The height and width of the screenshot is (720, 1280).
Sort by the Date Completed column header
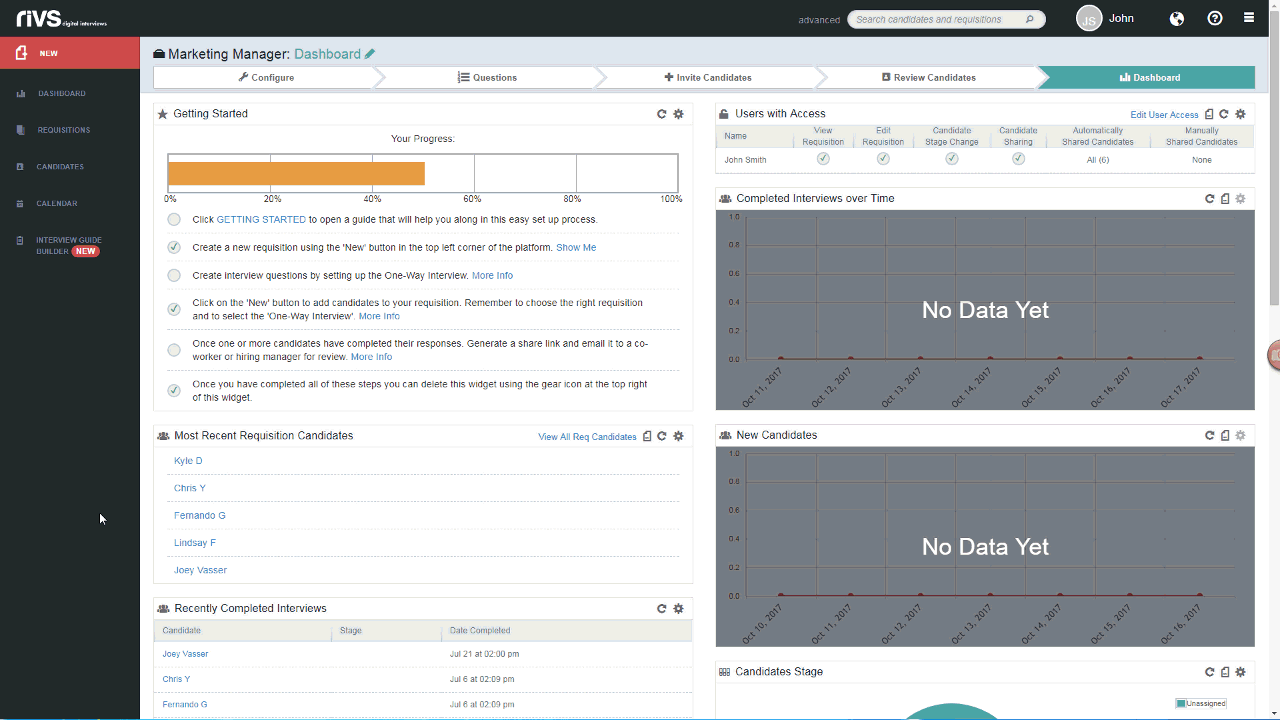pos(480,631)
